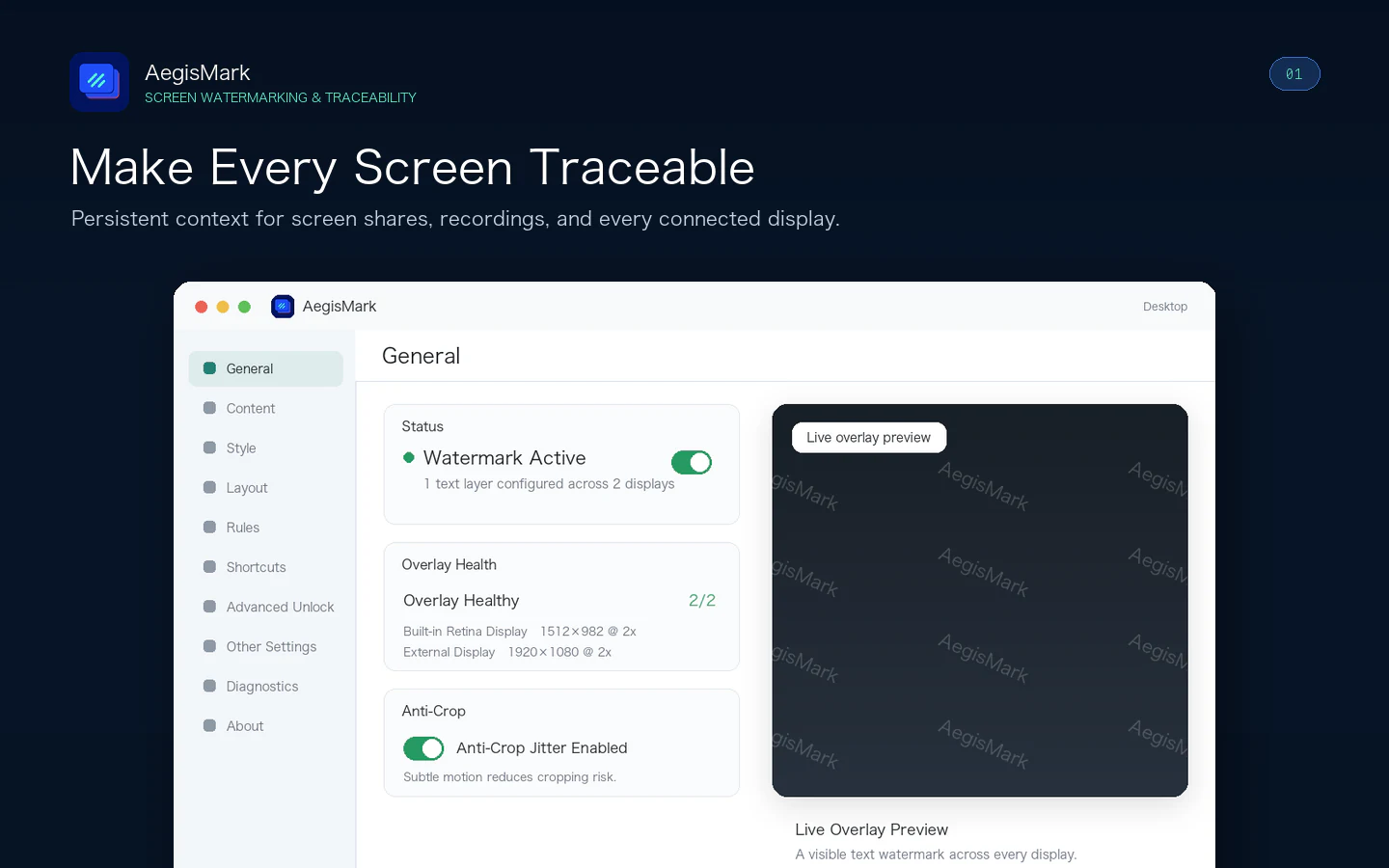Click the Layout sidebar icon
Viewport: 1389px width, 868px height.
(209, 487)
